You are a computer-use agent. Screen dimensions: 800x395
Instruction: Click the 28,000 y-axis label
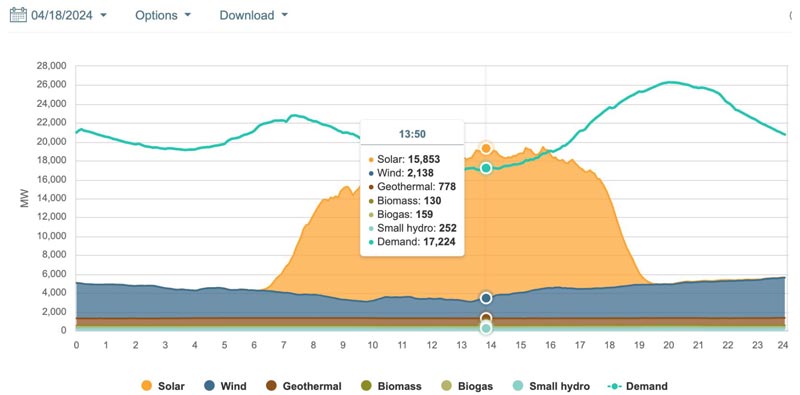[x=51, y=66]
